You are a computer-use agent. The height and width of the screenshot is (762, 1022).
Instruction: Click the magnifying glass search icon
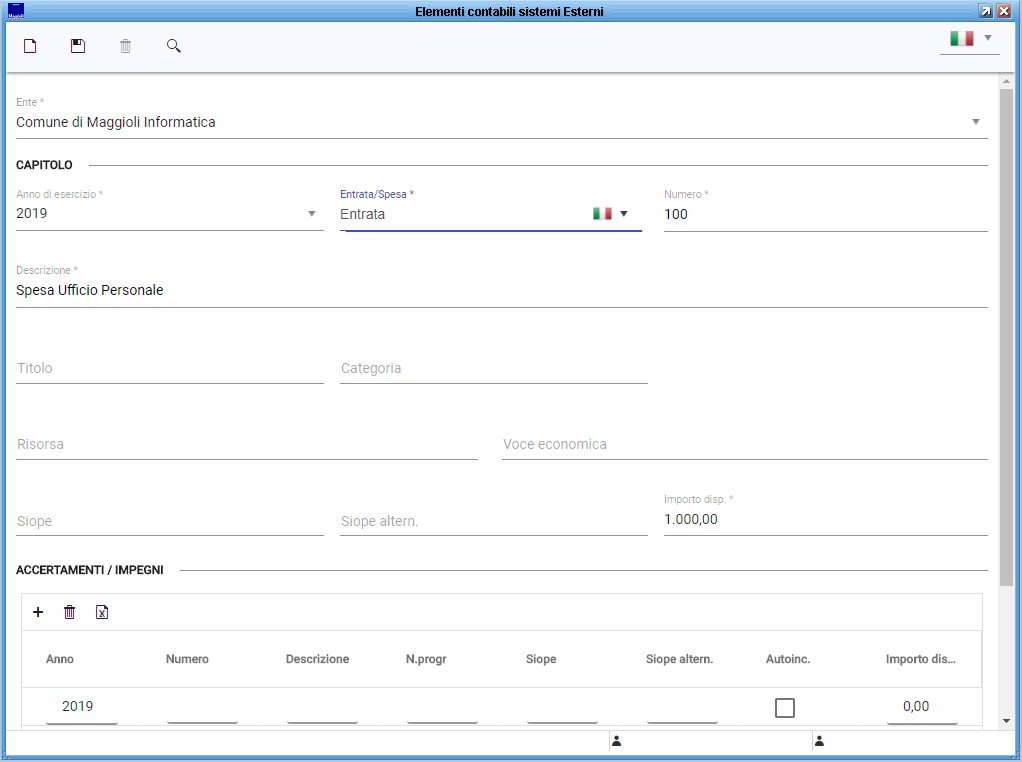[x=174, y=46]
